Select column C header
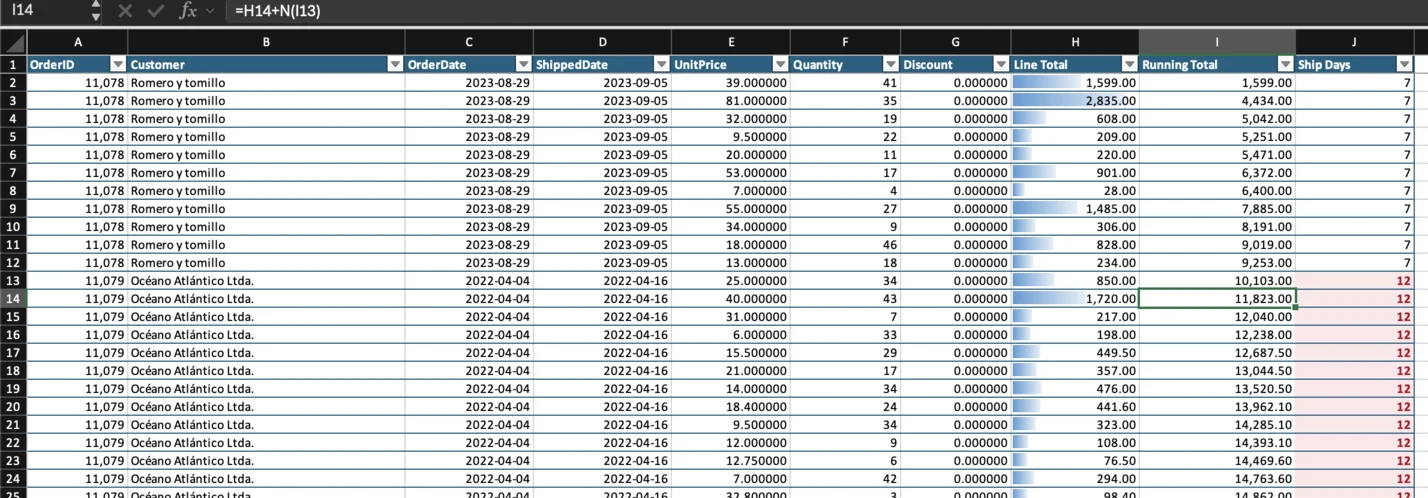 (x=469, y=43)
